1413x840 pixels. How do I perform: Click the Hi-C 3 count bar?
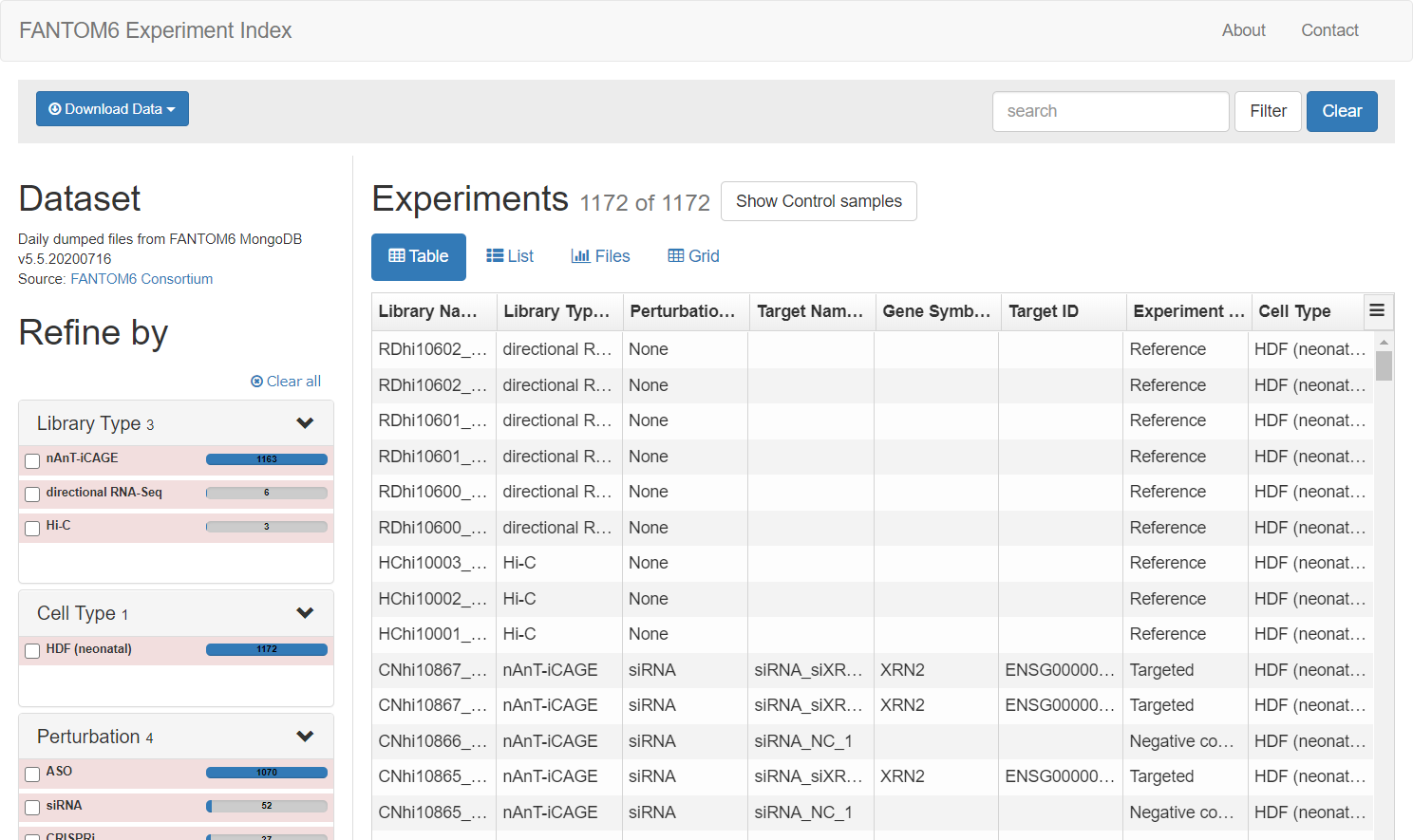point(267,527)
